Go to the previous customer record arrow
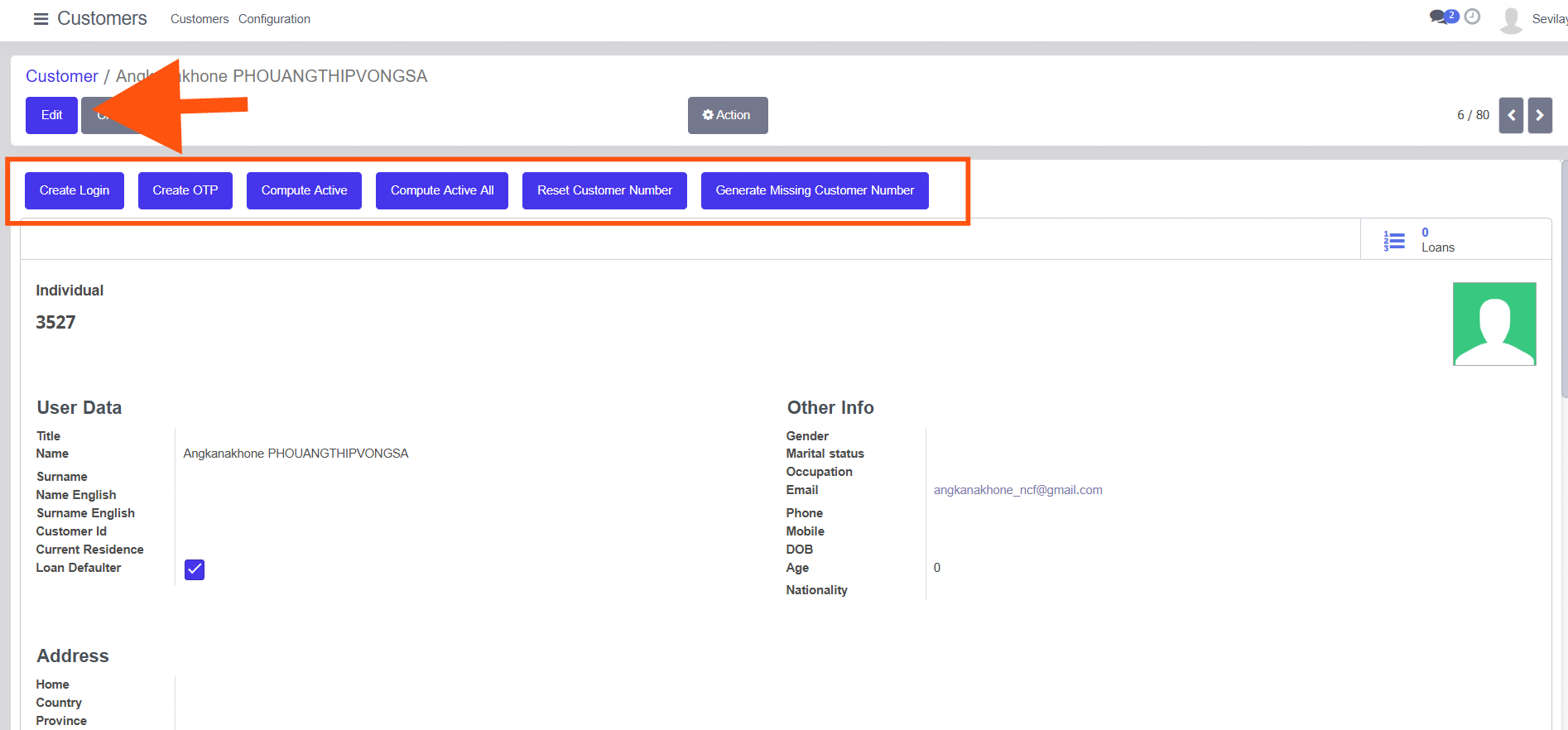 point(1511,115)
